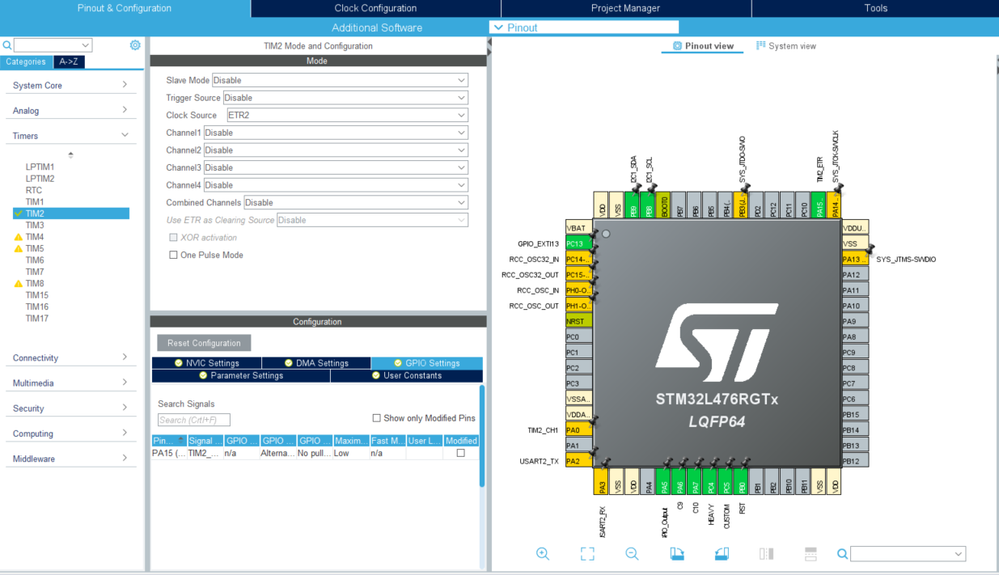Image resolution: width=999 pixels, height=575 pixels.
Task: Switch to System view
Action: tap(786, 46)
